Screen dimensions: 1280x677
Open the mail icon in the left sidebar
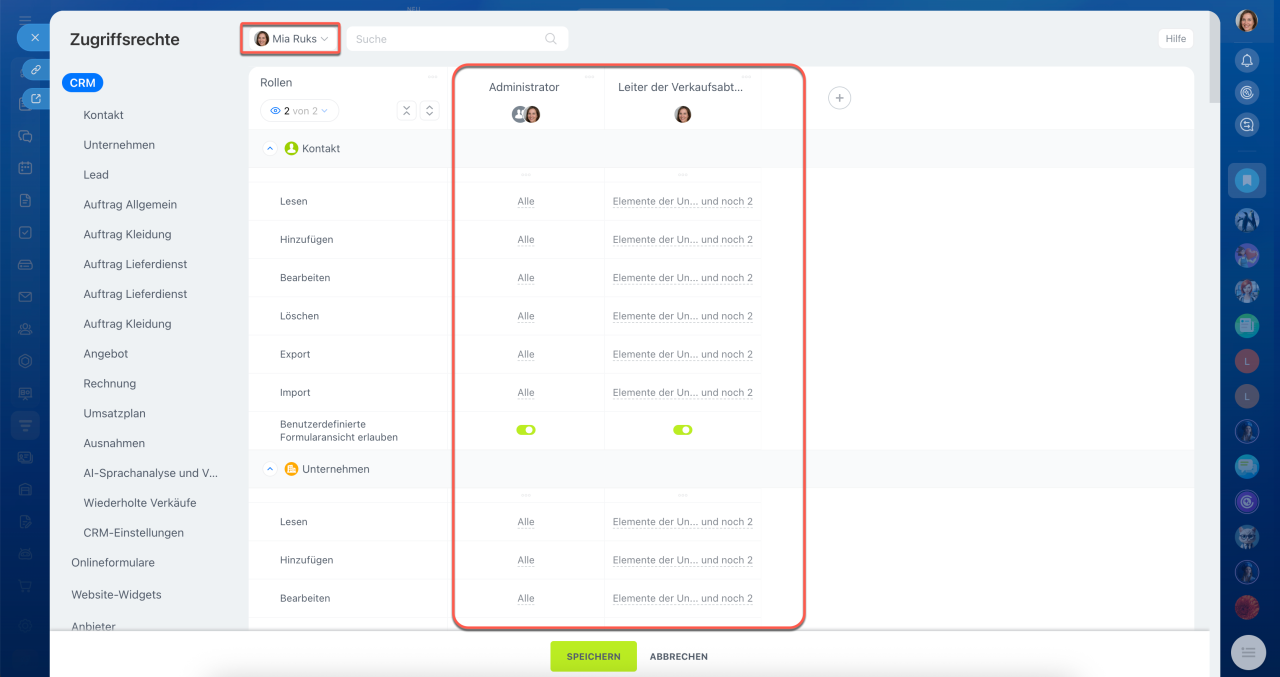point(26,297)
